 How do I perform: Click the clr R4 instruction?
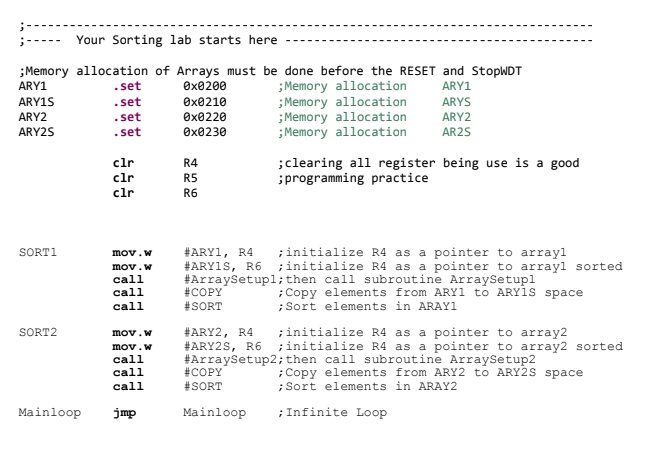pyautogui.click(x=155, y=163)
